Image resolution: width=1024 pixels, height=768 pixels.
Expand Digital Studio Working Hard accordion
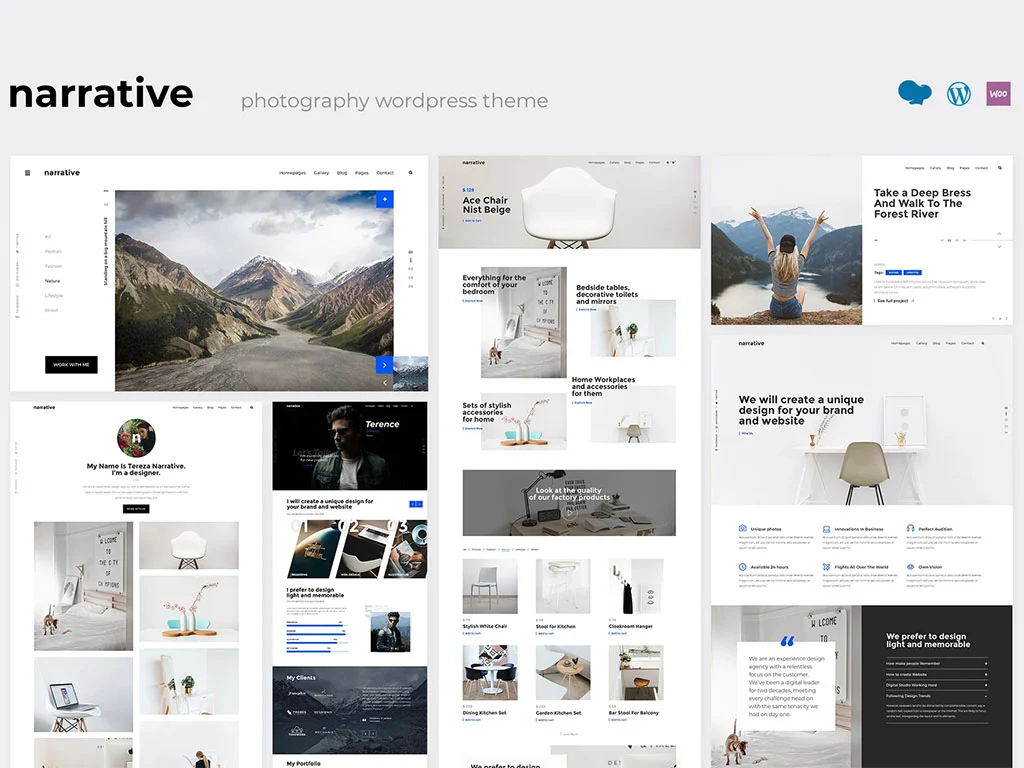[936, 685]
